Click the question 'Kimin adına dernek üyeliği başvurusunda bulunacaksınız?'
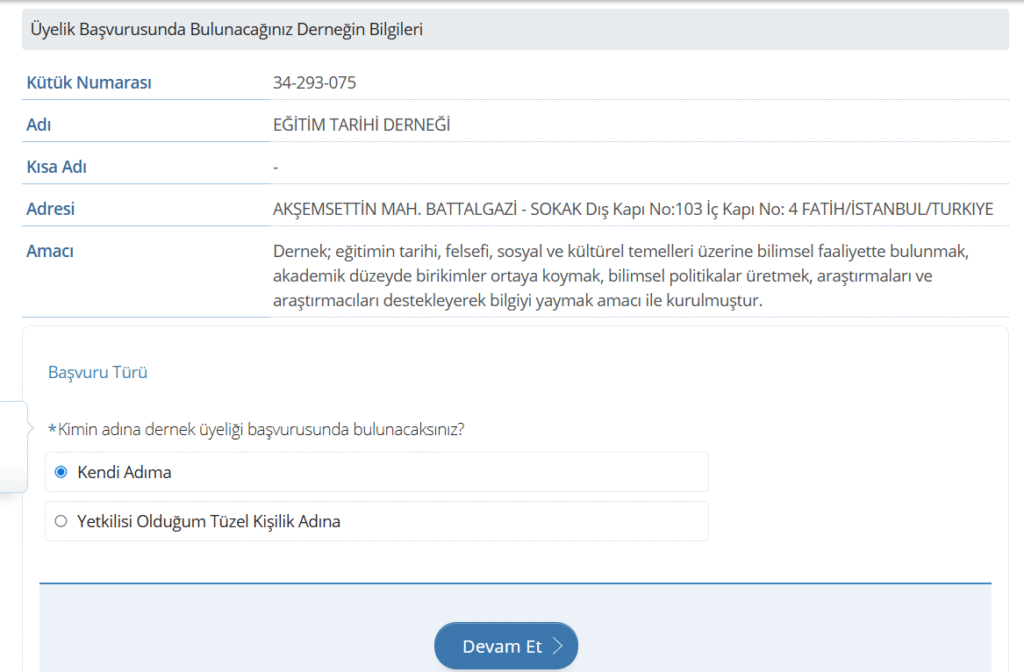The image size is (1024, 672). (x=260, y=429)
